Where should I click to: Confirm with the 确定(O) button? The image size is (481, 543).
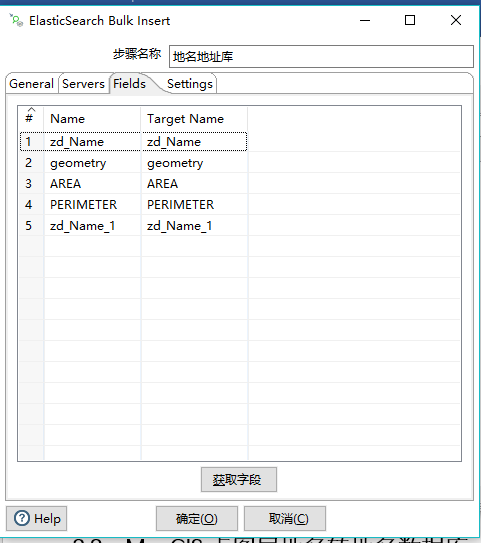(x=197, y=518)
